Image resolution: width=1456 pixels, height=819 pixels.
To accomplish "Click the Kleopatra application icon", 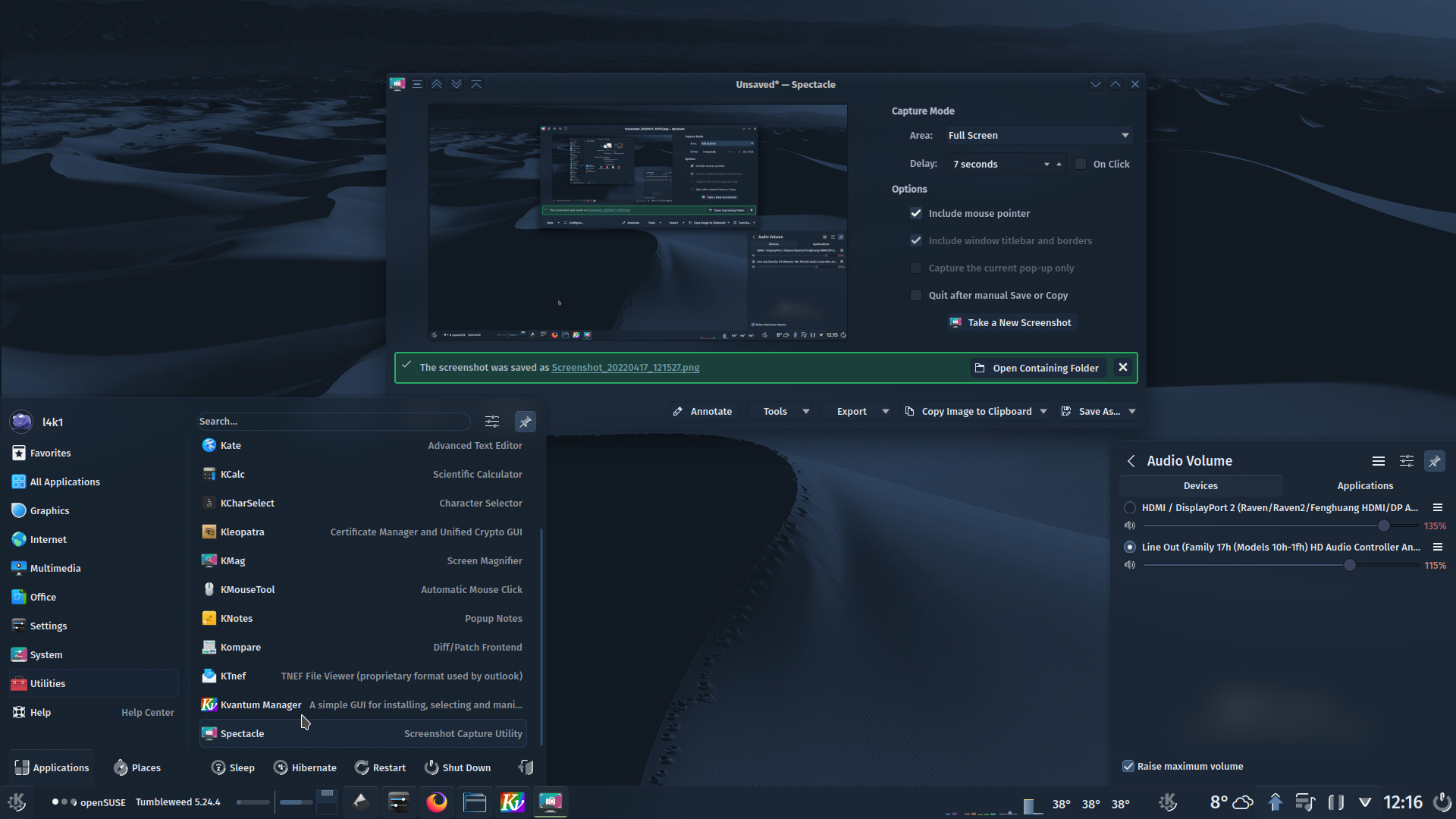I will click(209, 532).
